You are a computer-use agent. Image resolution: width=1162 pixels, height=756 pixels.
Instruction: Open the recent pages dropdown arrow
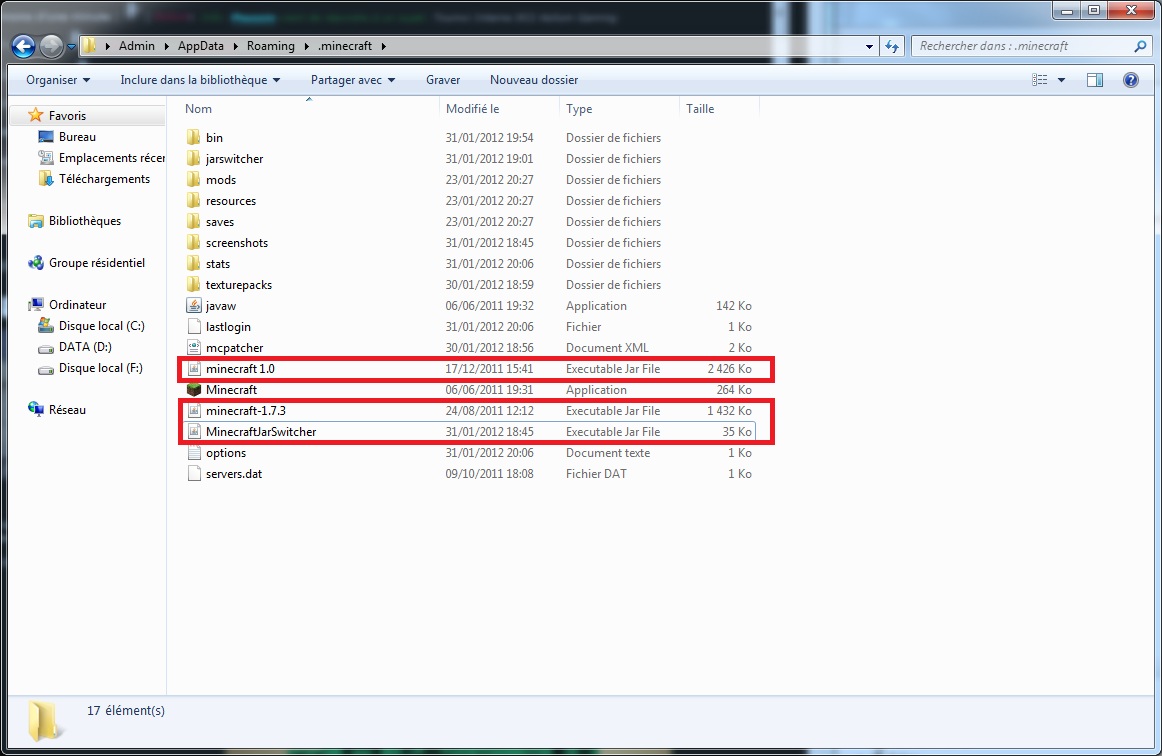pyautogui.click(x=71, y=46)
